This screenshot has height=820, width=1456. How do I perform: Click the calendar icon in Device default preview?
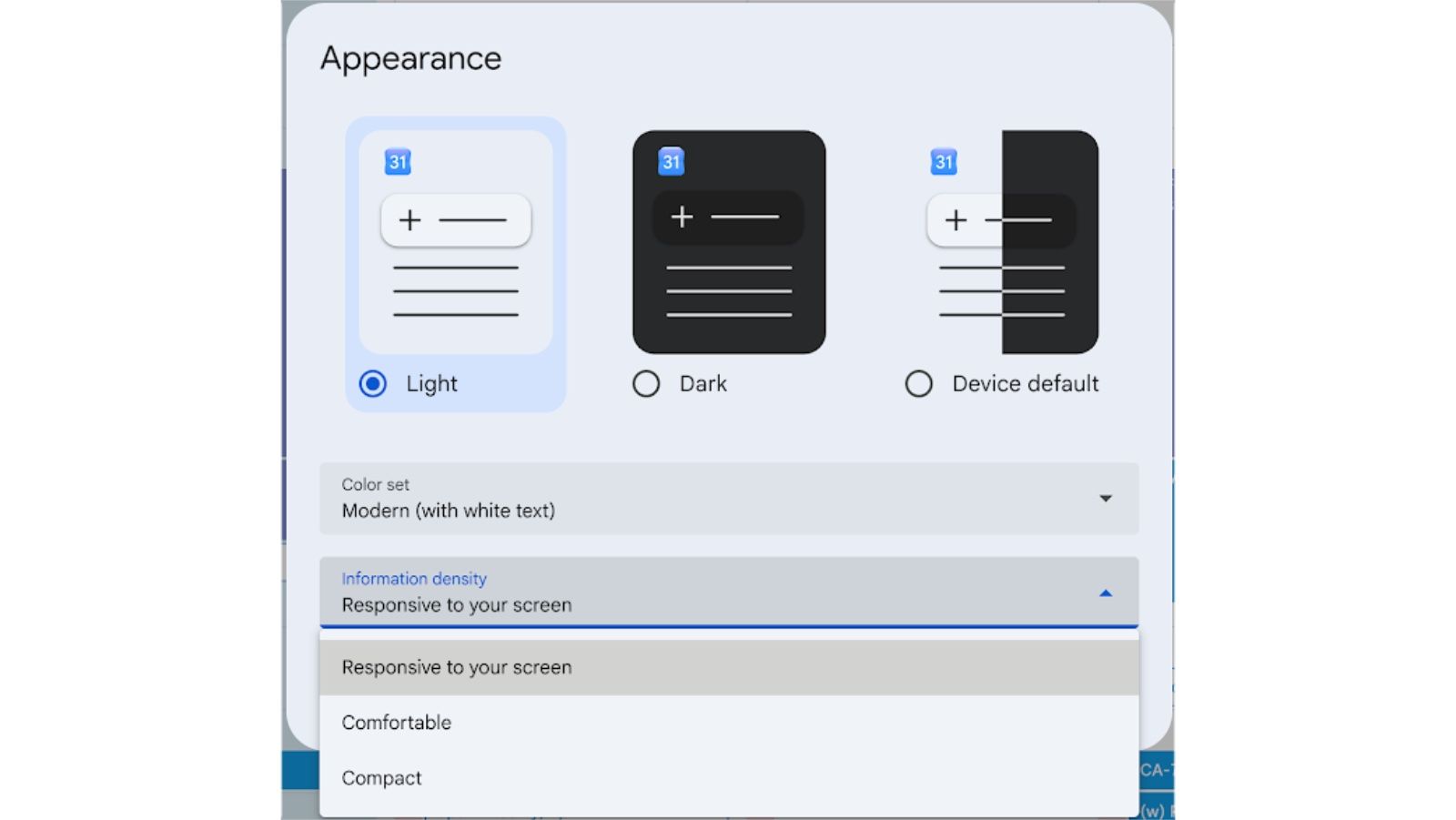[944, 162]
